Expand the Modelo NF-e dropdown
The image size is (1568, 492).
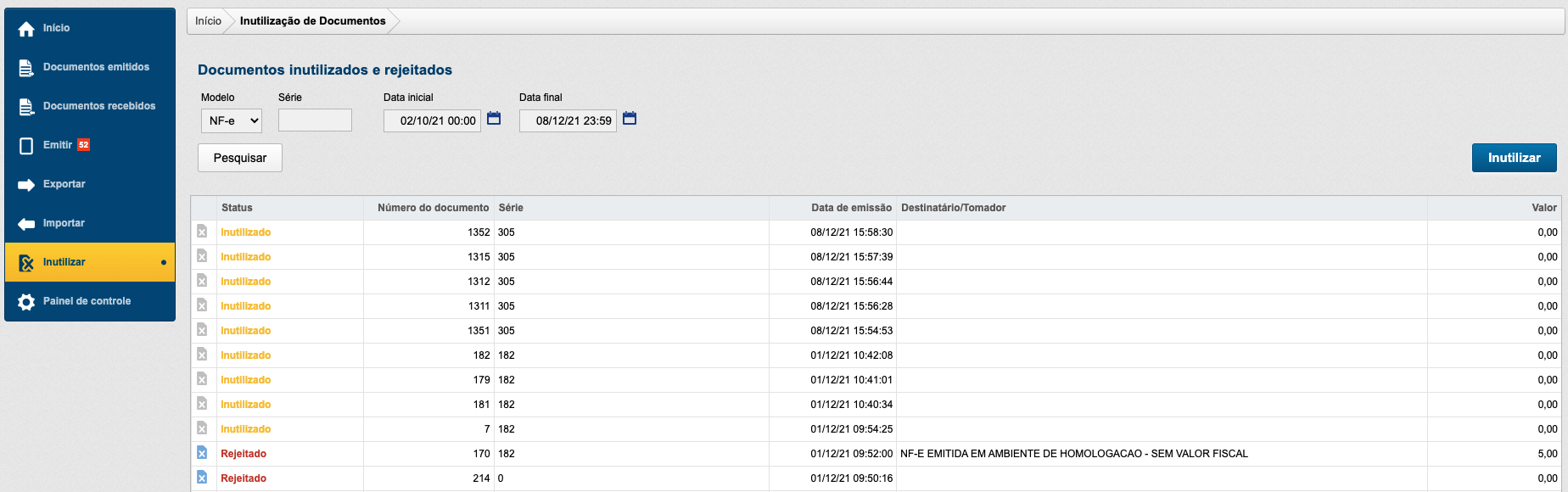[232, 121]
